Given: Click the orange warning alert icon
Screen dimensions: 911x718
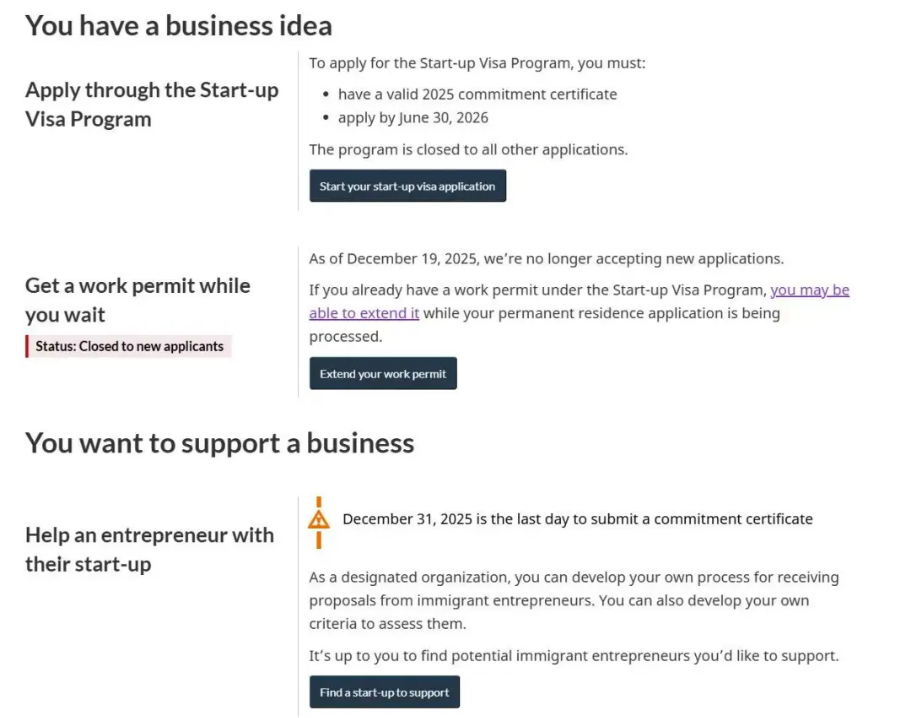Looking at the screenshot, I should click(318, 520).
